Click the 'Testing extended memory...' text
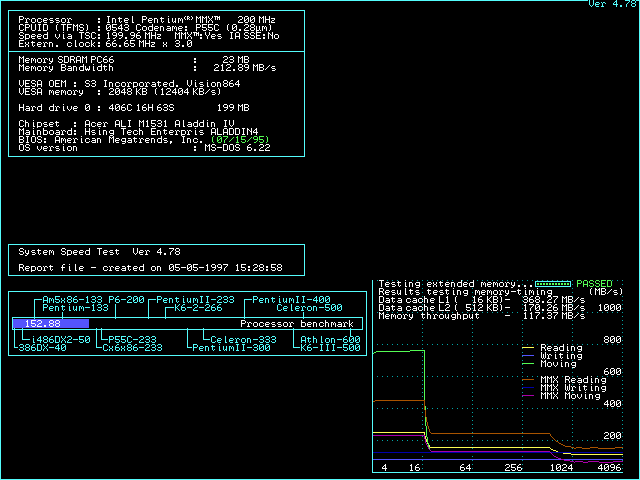The width and height of the screenshot is (640, 480). 456,284
